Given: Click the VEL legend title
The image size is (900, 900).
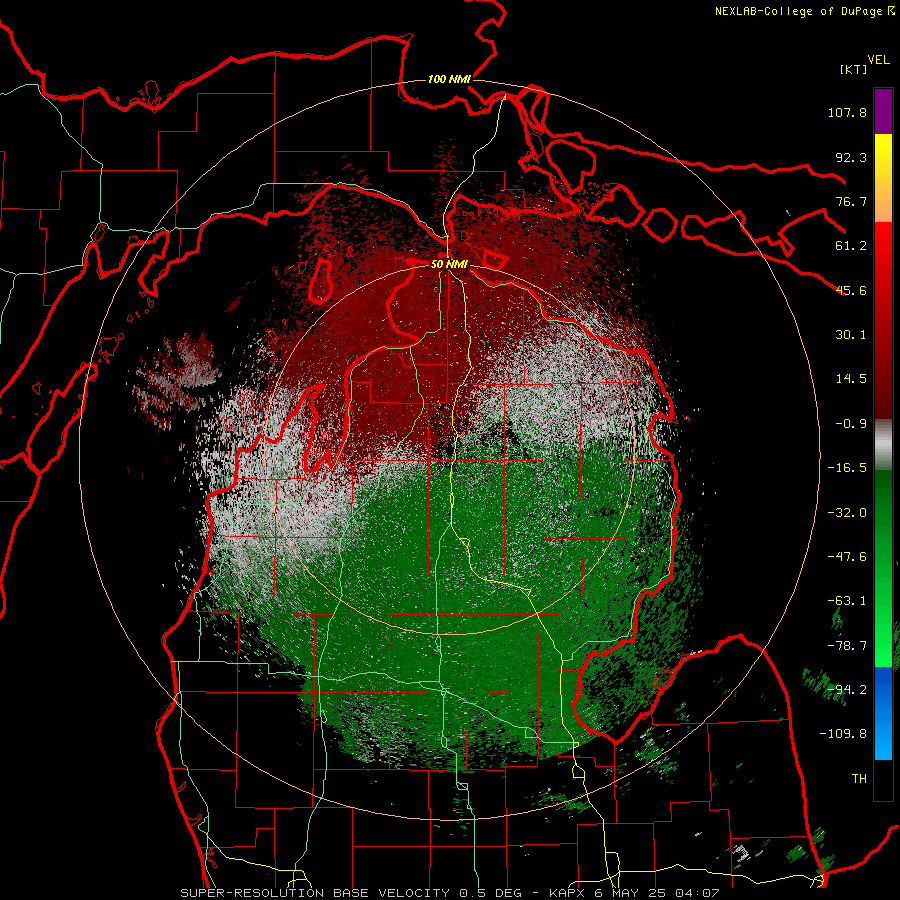Looking at the screenshot, I should click(x=878, y=59).
